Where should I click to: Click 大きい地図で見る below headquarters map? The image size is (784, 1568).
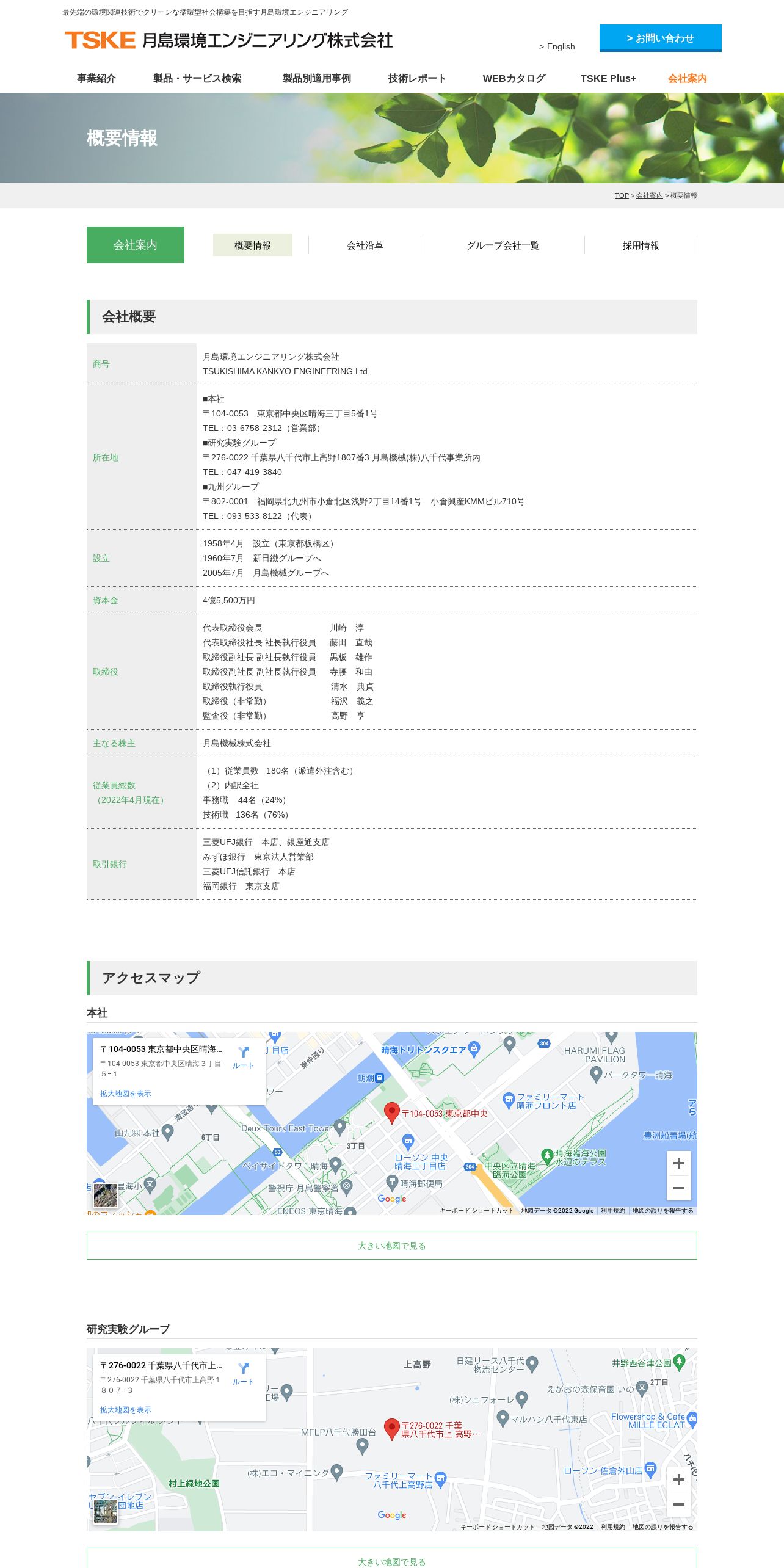[391, 1246]
